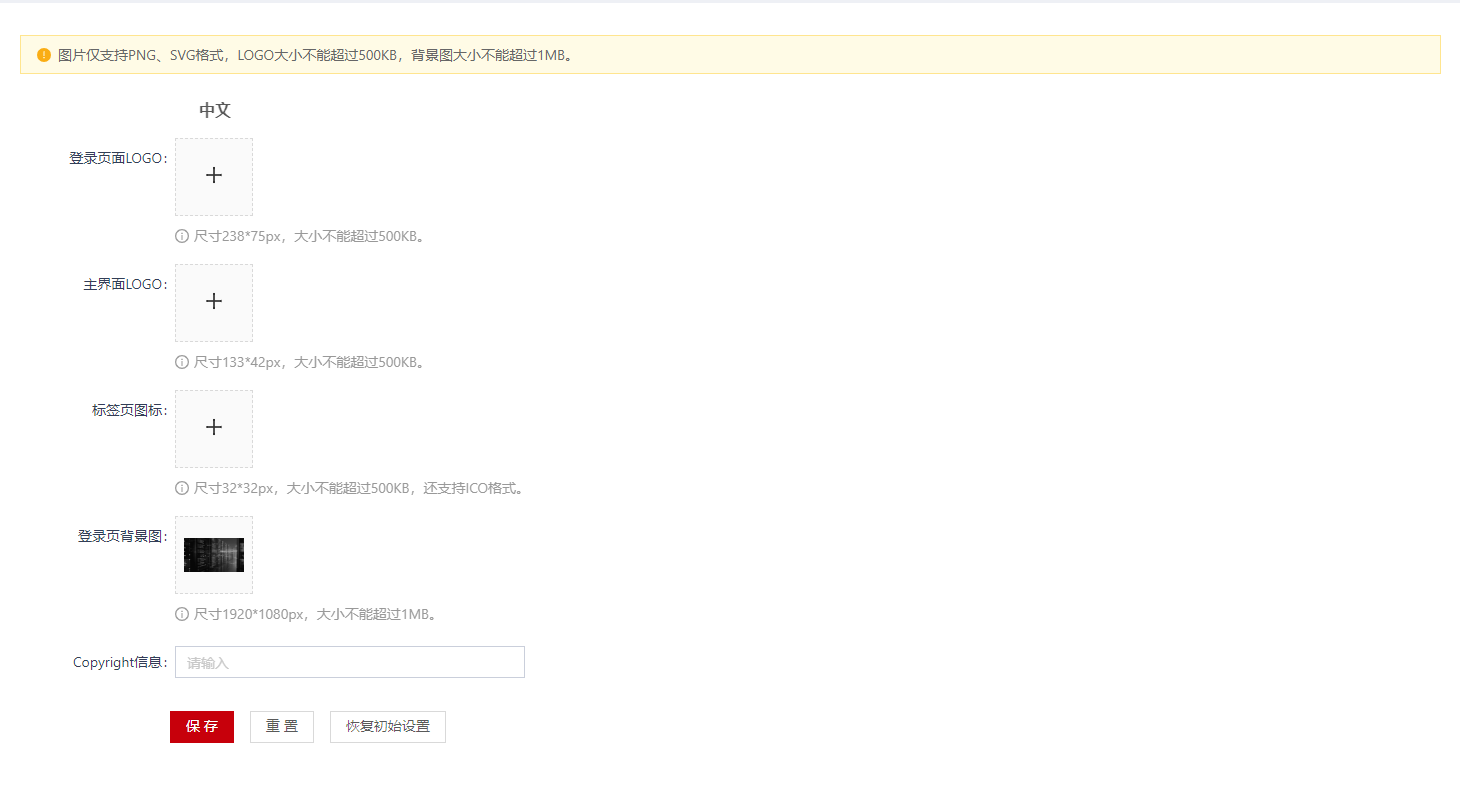Screen dimensions: 1460x785
Task: Click the plus icon for 主界面LOGO upload
Action: point(213,301)
